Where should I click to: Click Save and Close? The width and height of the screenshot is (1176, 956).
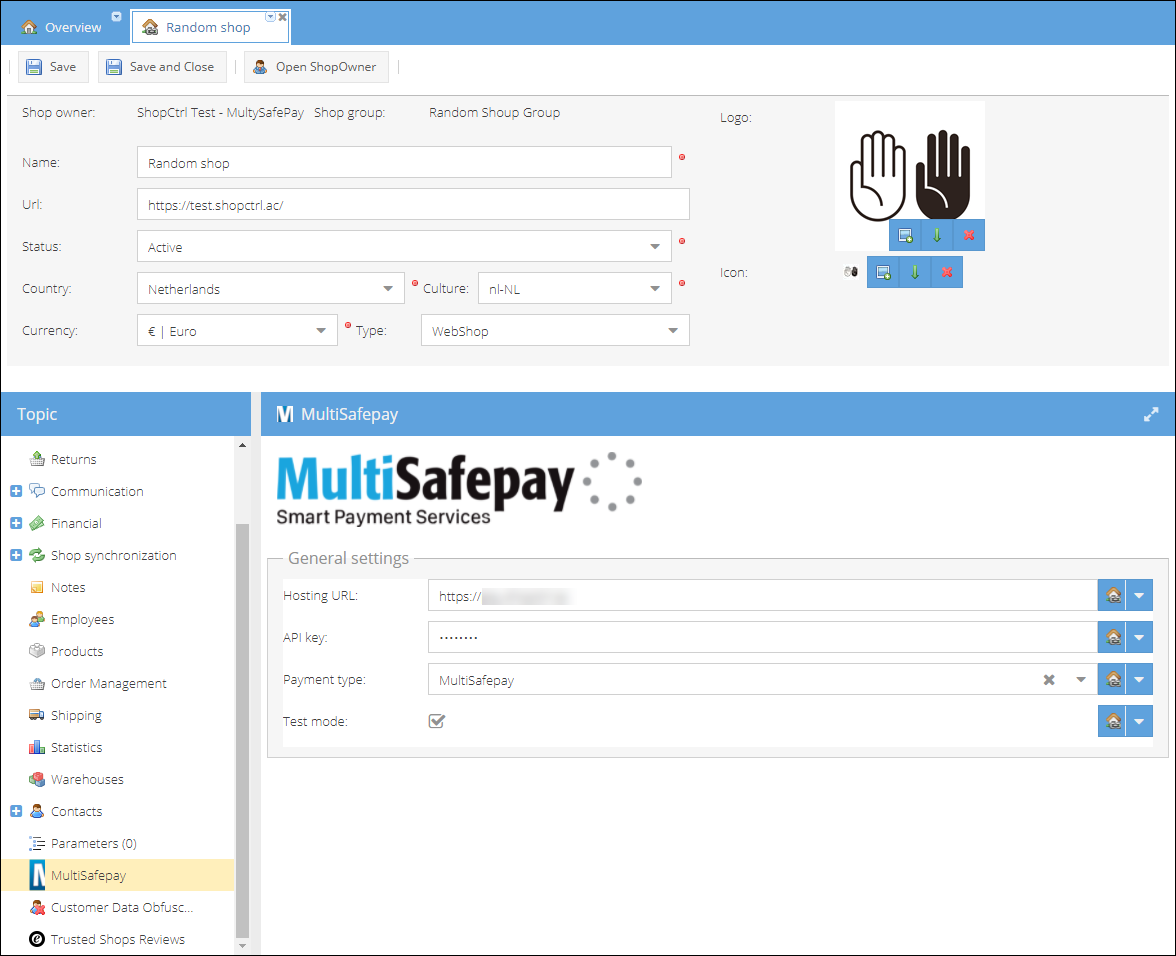pyautogui.click(x=162, y=67)
